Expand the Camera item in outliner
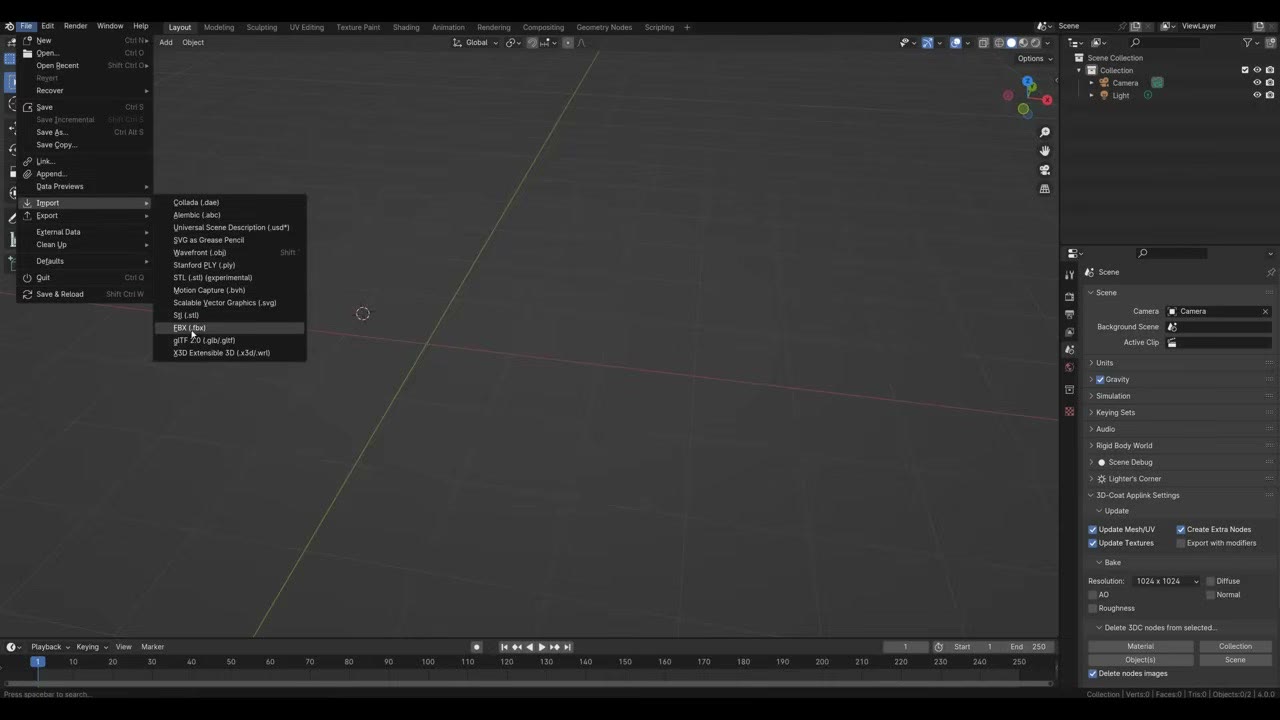 pyautogui.click(x=1092, y=83)
